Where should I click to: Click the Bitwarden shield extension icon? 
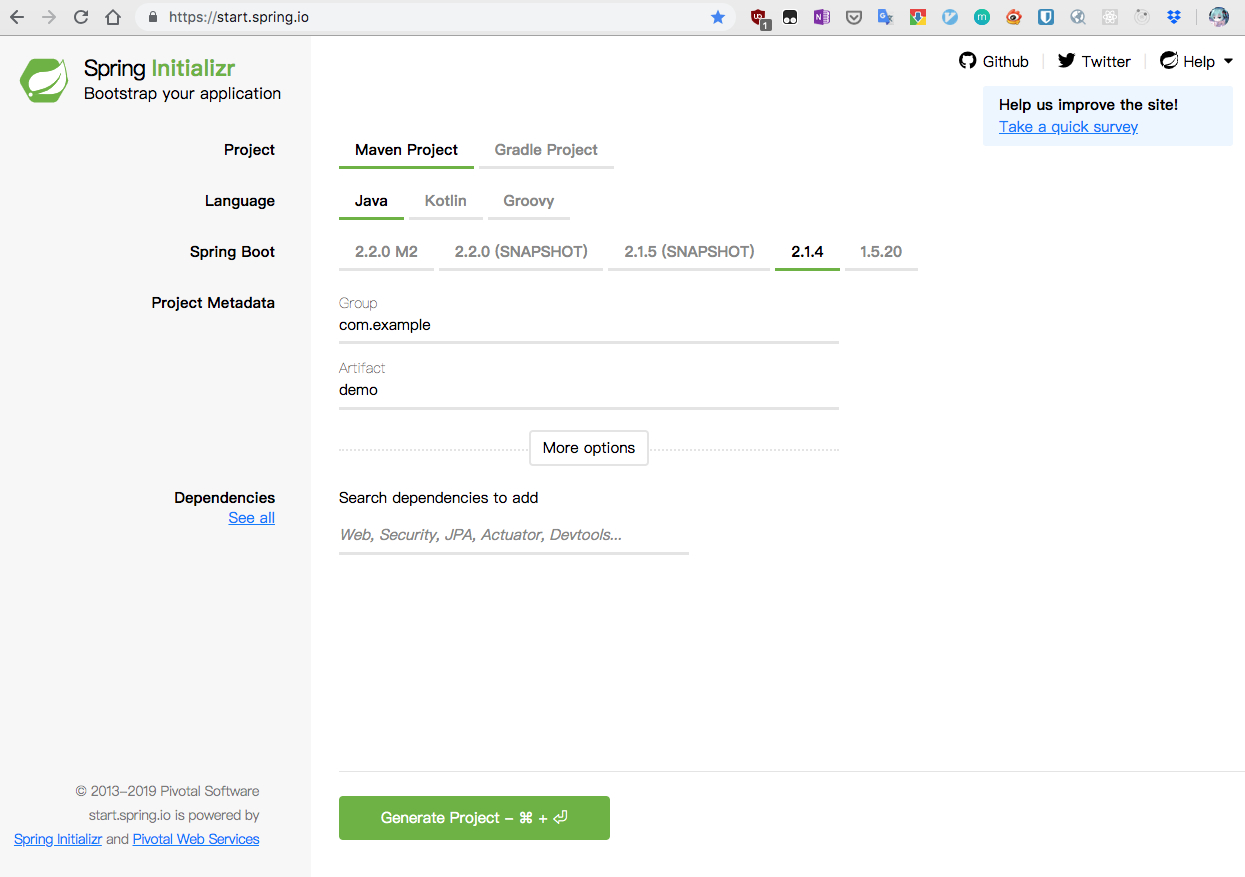click(x=1046, y=17)
